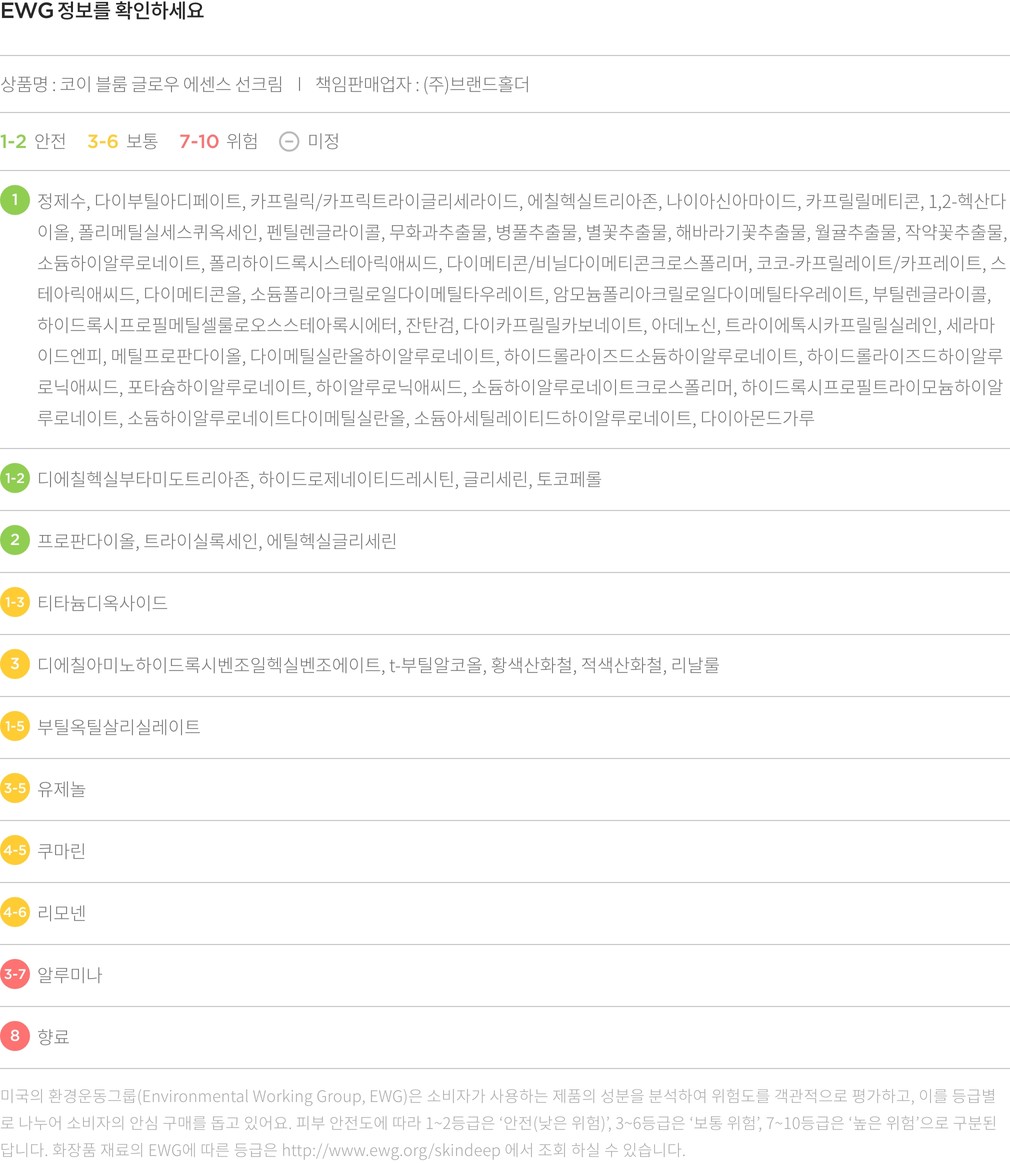Click the EWG 정보를 확인하세요 heading
This screenshot has height=1163, width=1010.
(102, 13)
